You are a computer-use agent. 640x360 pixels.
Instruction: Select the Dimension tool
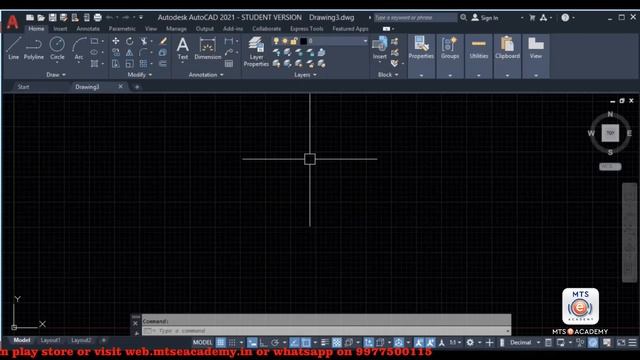coord(207,48)
